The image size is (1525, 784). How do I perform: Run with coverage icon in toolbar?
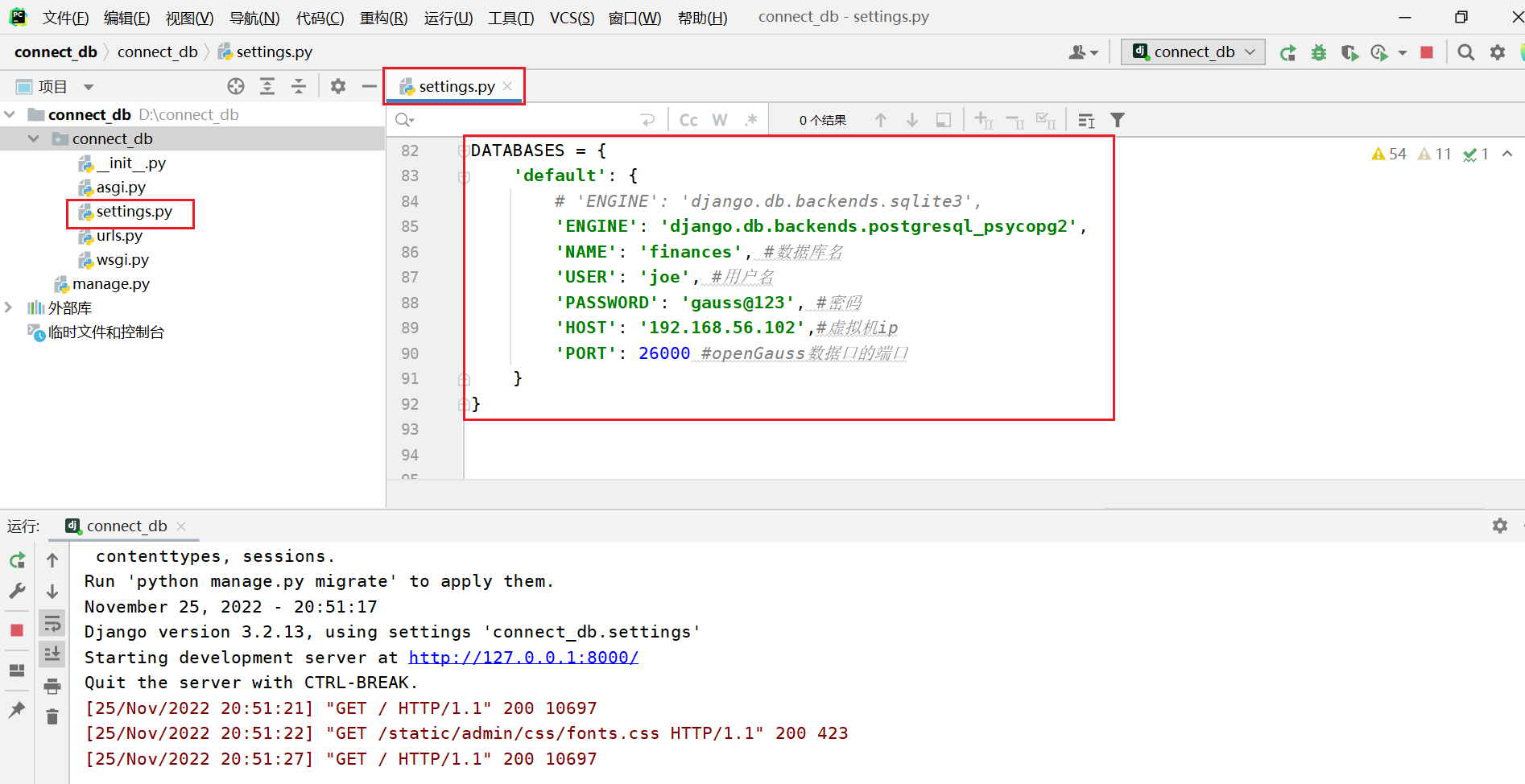pos(1349,52)
